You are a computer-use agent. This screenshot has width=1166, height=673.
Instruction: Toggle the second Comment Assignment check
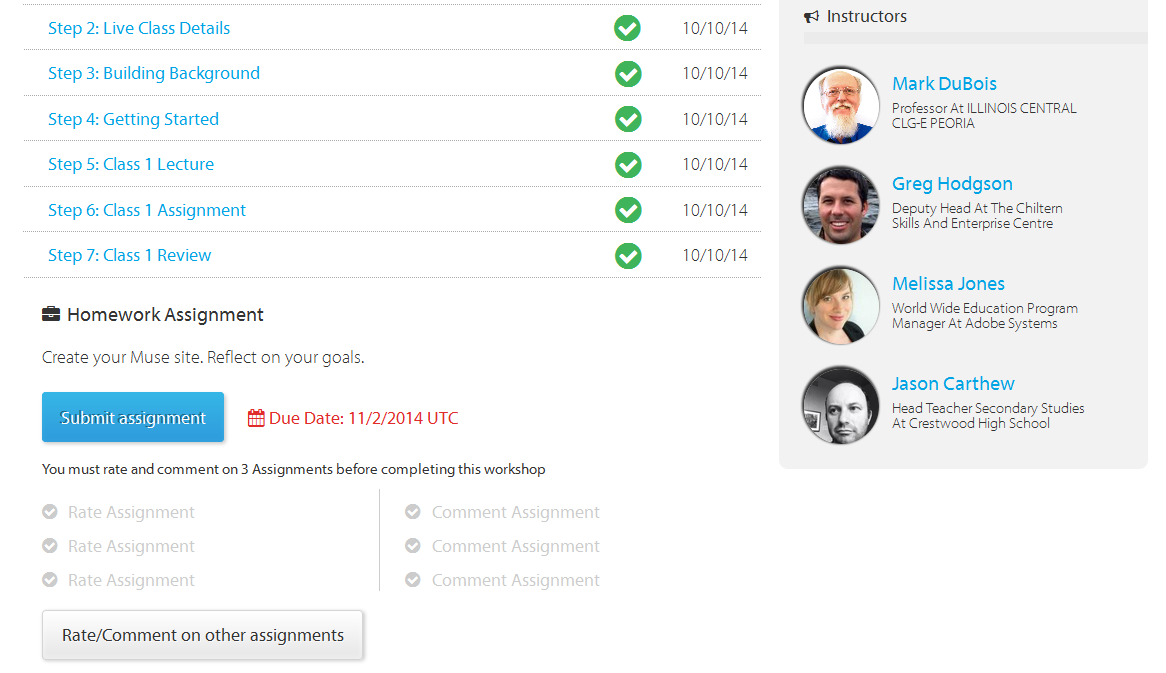pyautogui.click(x=413, y=546)
